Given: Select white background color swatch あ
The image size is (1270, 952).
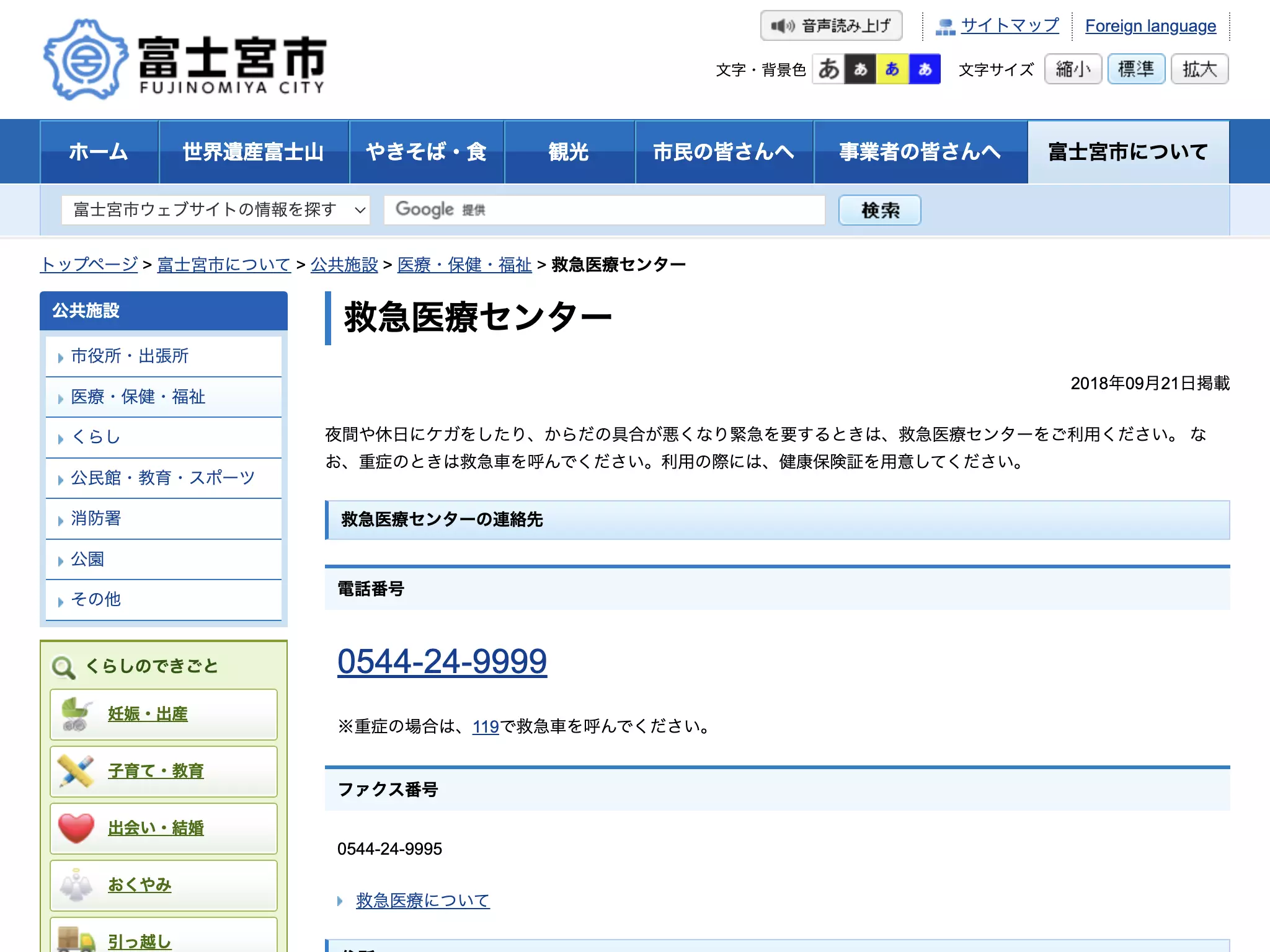Looking at the screenshot, I should click(828, 69).
